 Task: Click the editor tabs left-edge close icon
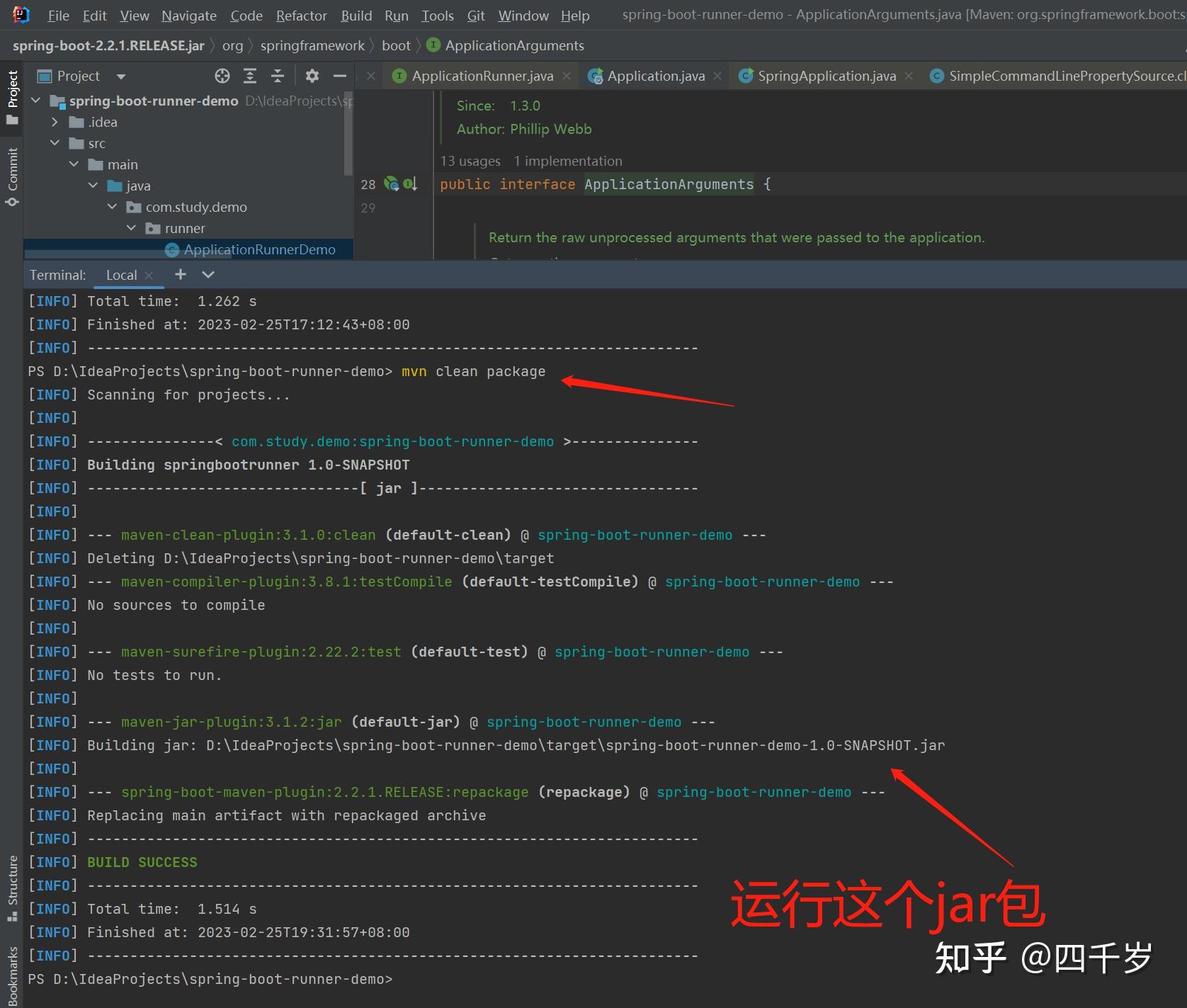(x=370, y=76)
